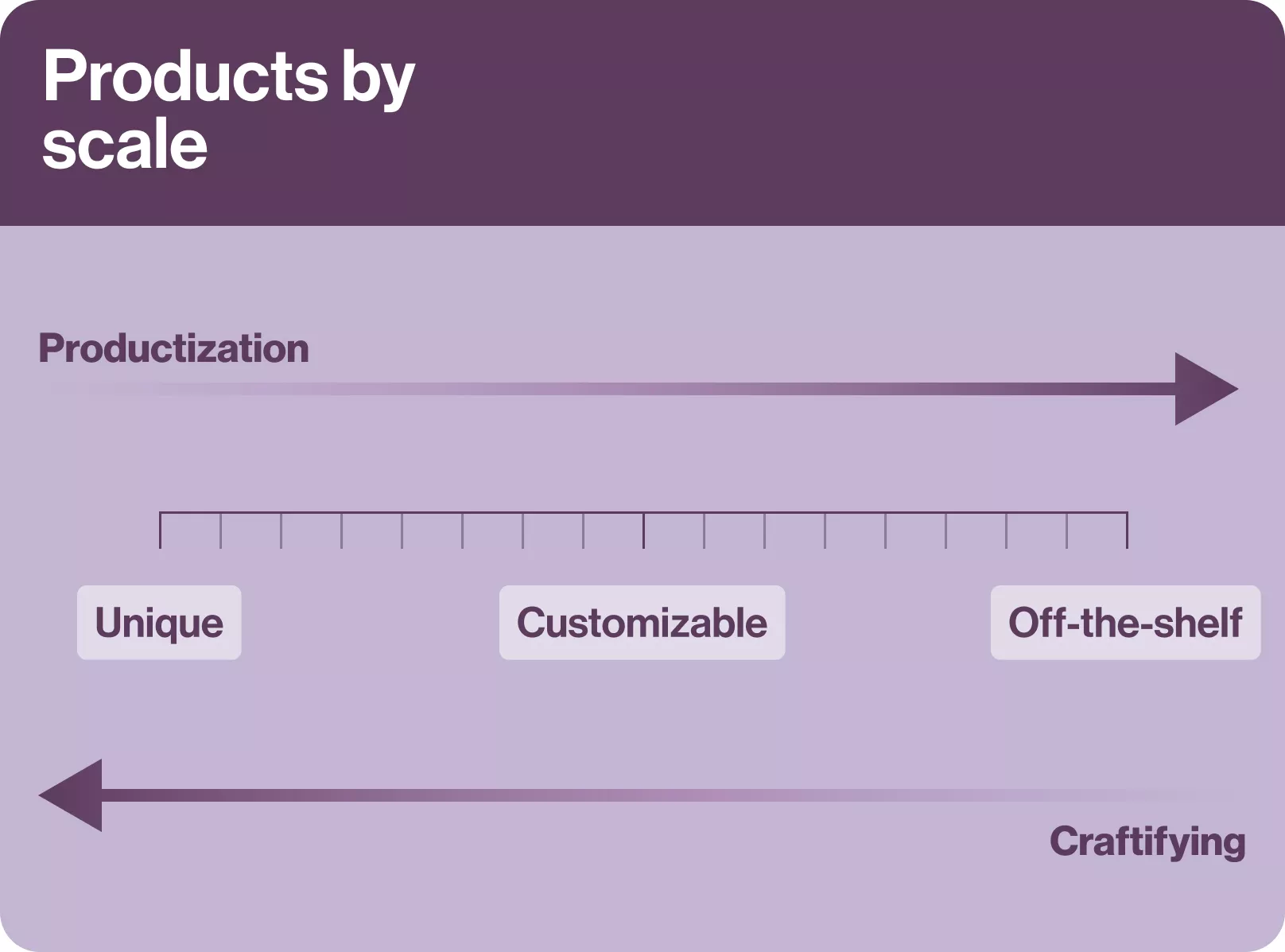This screenshot has height=952, width=1285.
Task: Click the ruler tick just left of center
Action: (x=583, y=530)
